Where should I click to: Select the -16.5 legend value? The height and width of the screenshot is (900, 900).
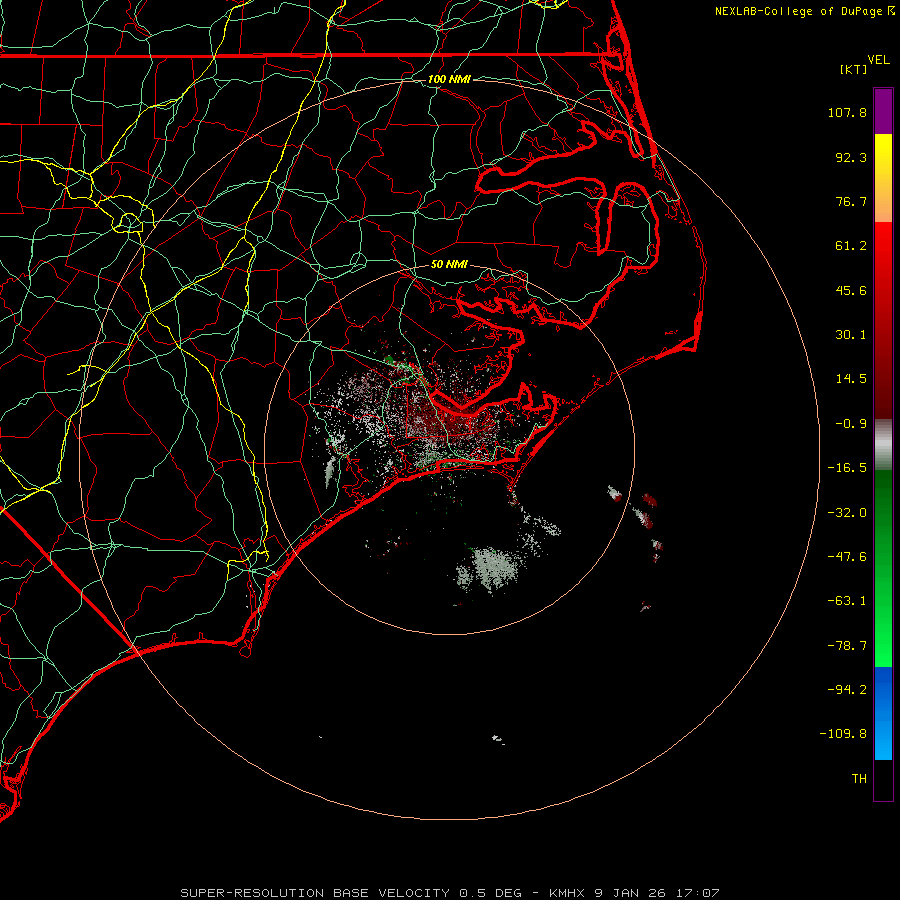click(847, 468)
